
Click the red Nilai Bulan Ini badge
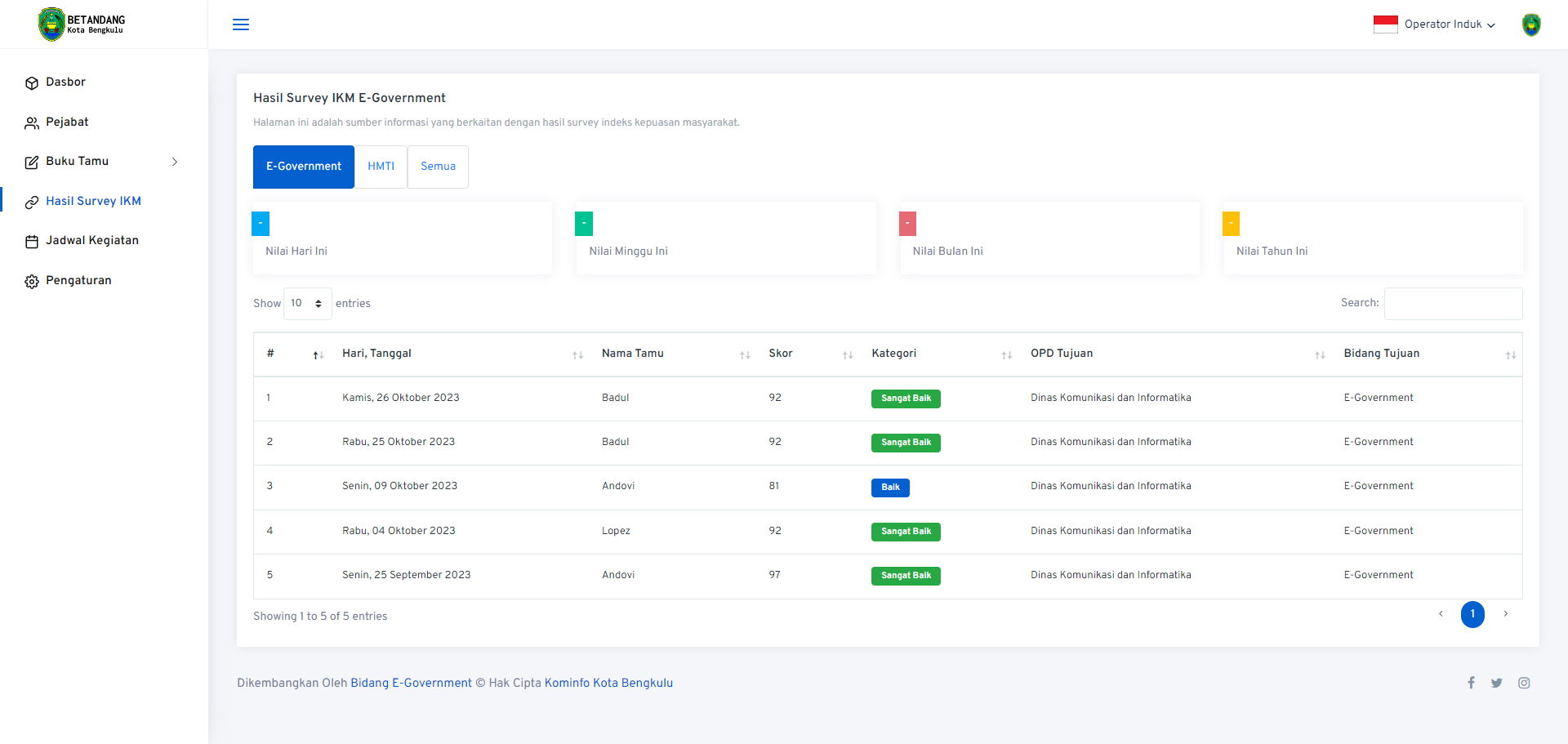(x=907, y=223)
